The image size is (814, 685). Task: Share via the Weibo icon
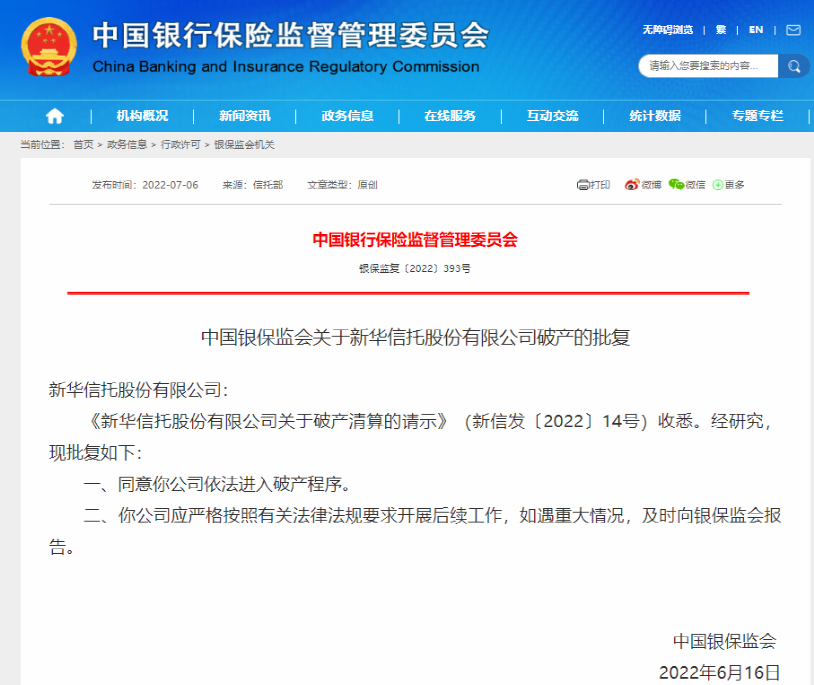click(x=631, y=184)
